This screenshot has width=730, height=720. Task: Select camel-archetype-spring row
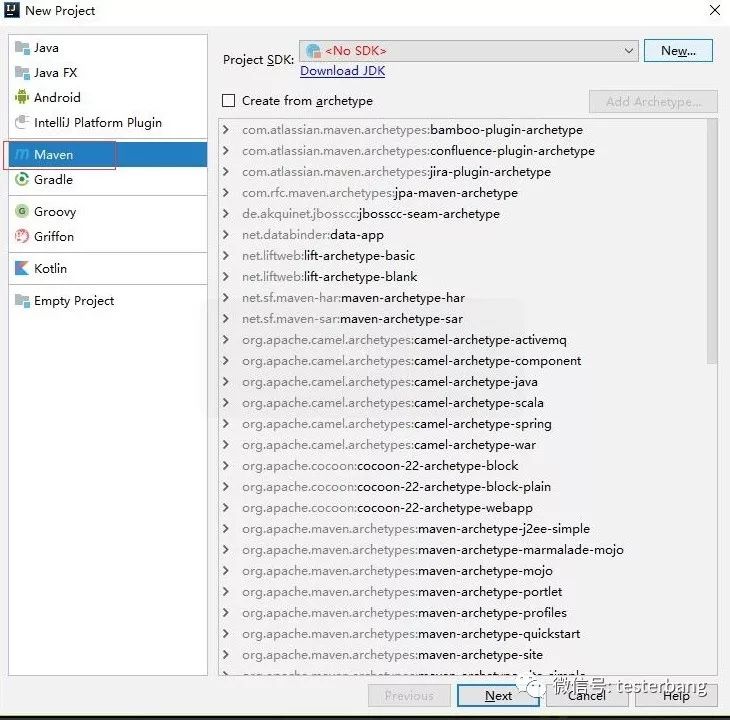pos(463,424)
